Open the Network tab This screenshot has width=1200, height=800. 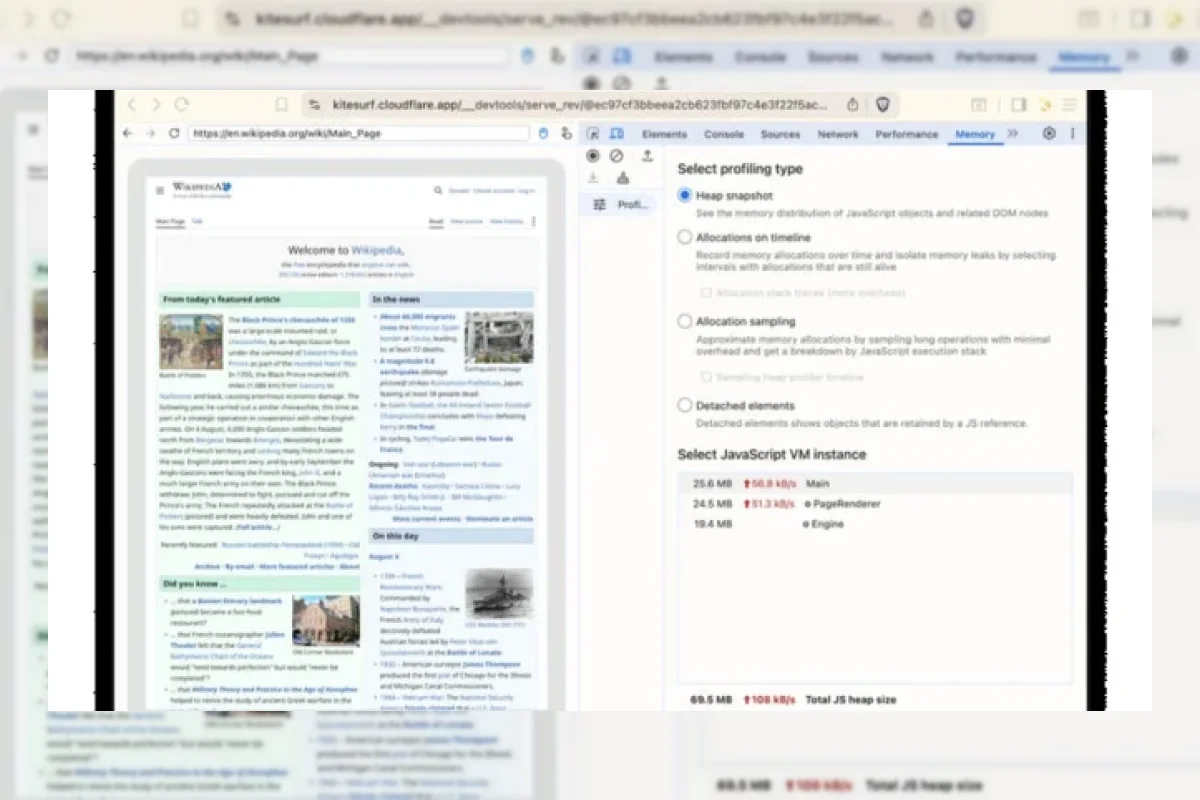pyautogui.click(x=838, y=134)
